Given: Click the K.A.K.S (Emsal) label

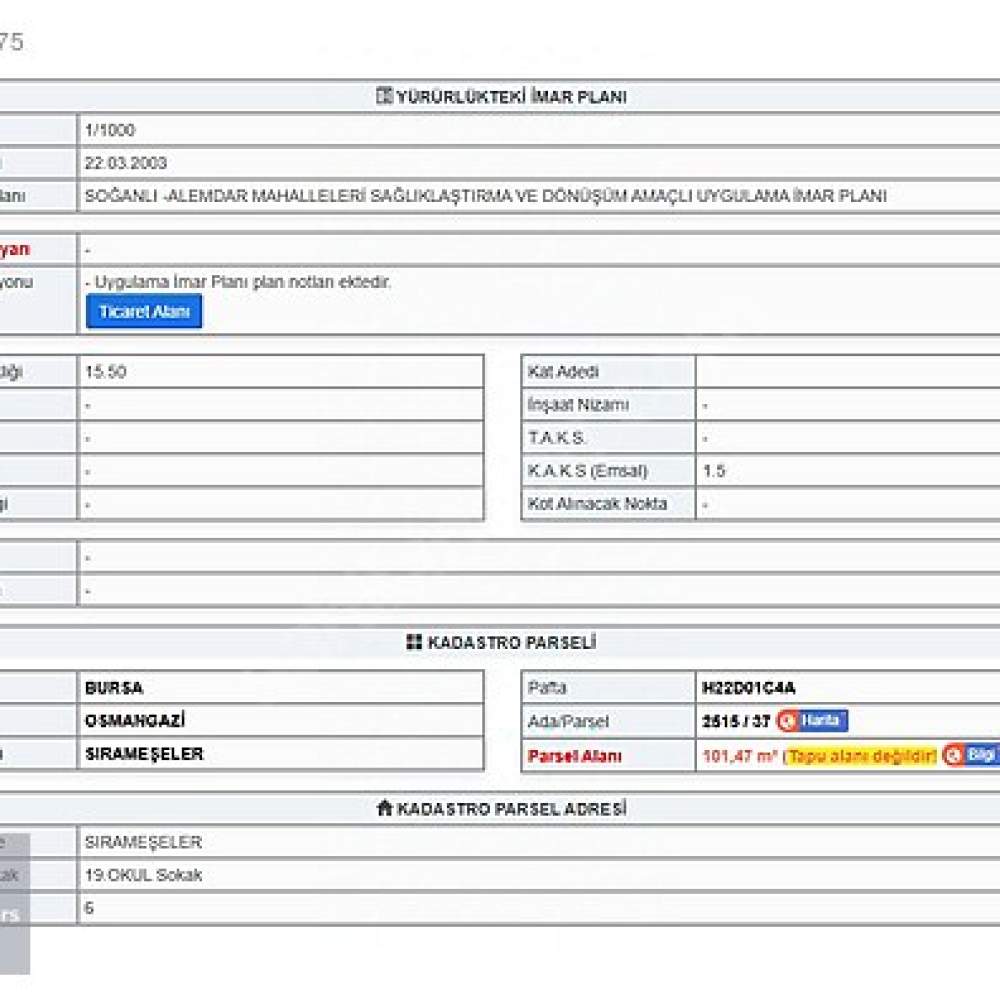Looking at the screenshot, I should (x=587, y=471).
